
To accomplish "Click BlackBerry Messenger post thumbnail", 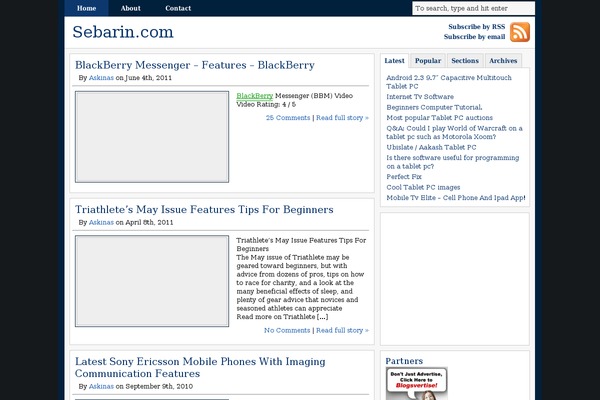I will point(152,137).
